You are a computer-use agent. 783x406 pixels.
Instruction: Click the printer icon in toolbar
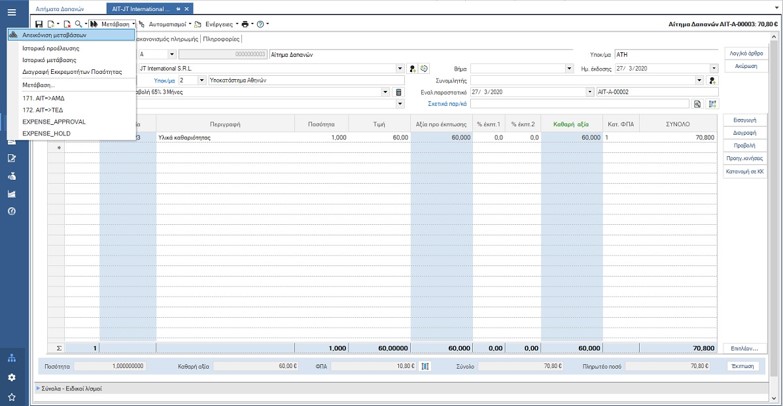[x=245, y=24]
